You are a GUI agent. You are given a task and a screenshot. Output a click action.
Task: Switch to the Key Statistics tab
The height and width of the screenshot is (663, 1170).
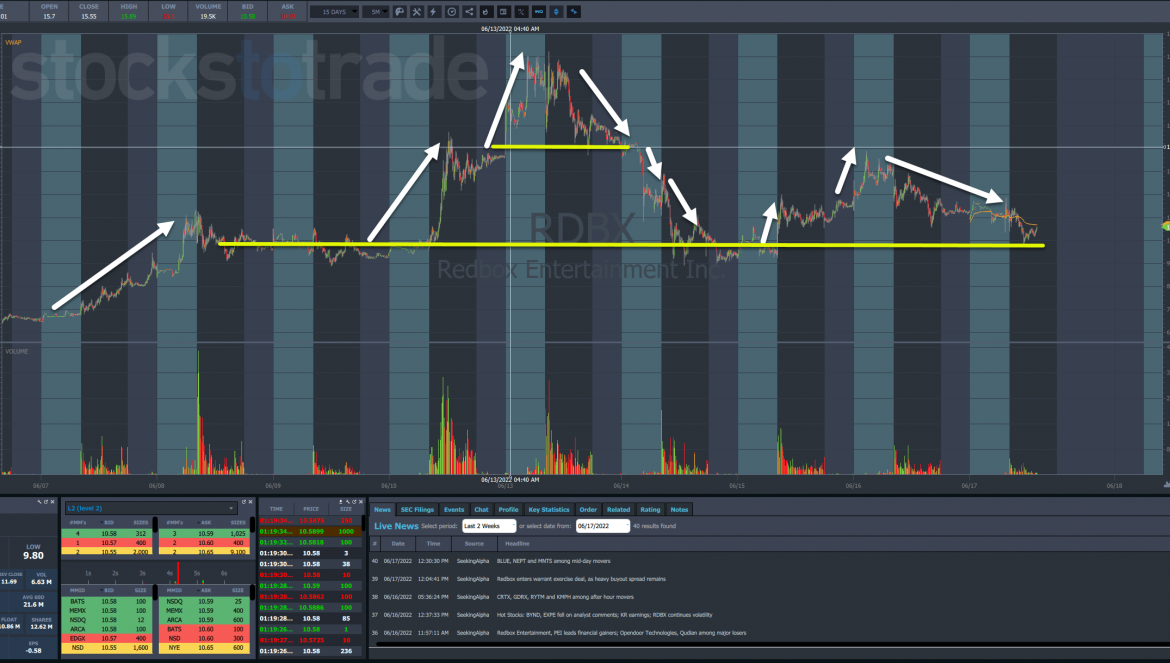coord(549,509)
